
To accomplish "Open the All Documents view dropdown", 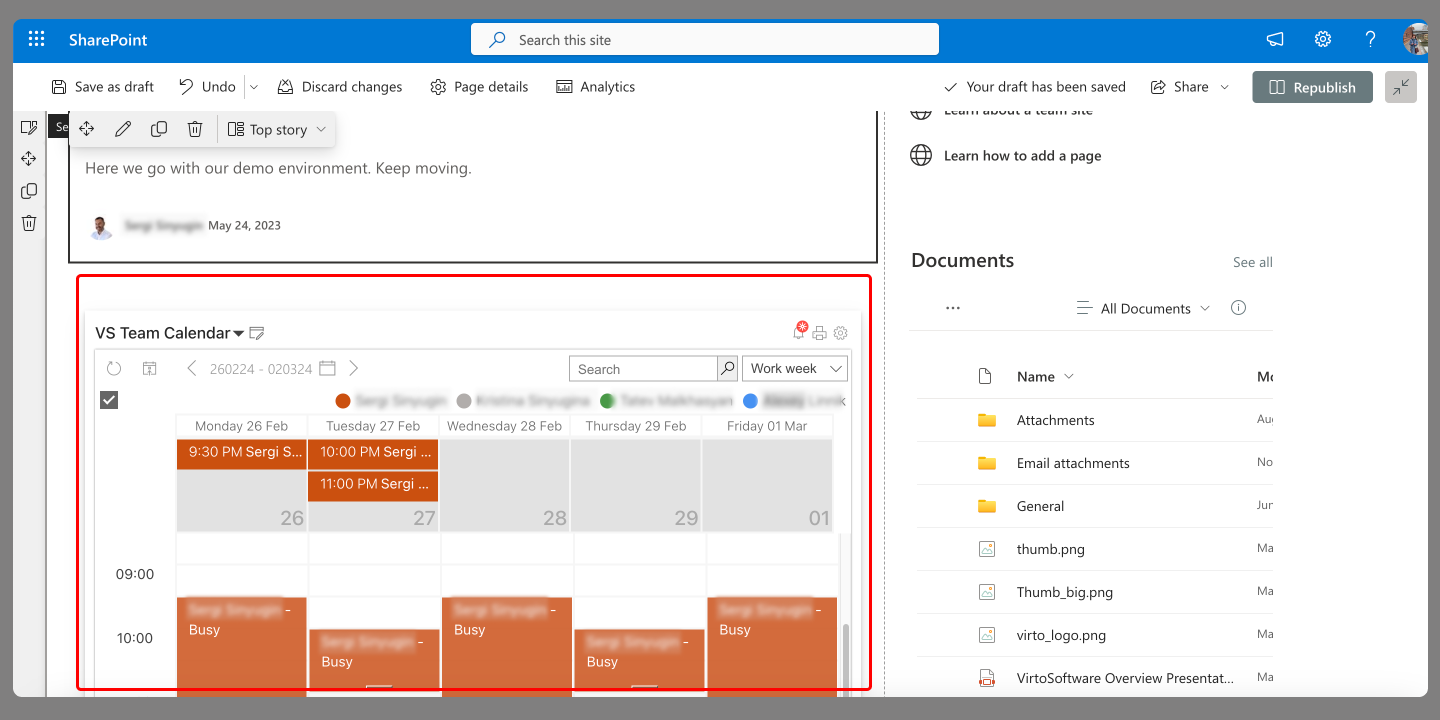I will click(1143, 308).
